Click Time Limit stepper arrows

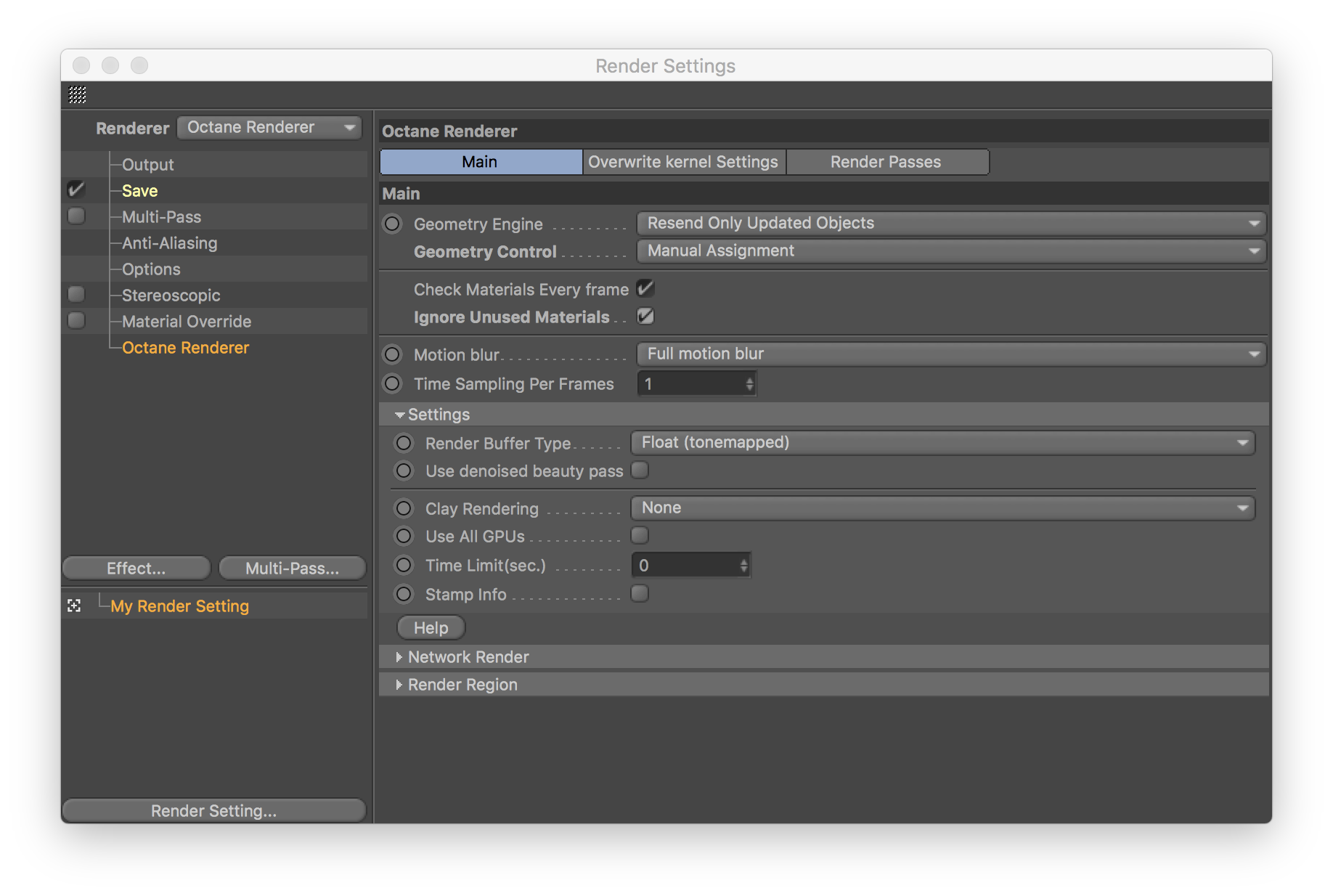pyautogui.click(x=743, y=565)
